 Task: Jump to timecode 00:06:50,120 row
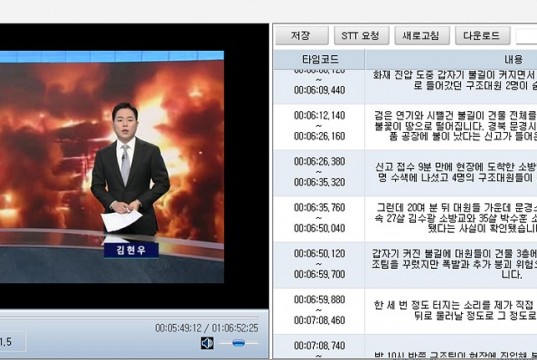319,264
